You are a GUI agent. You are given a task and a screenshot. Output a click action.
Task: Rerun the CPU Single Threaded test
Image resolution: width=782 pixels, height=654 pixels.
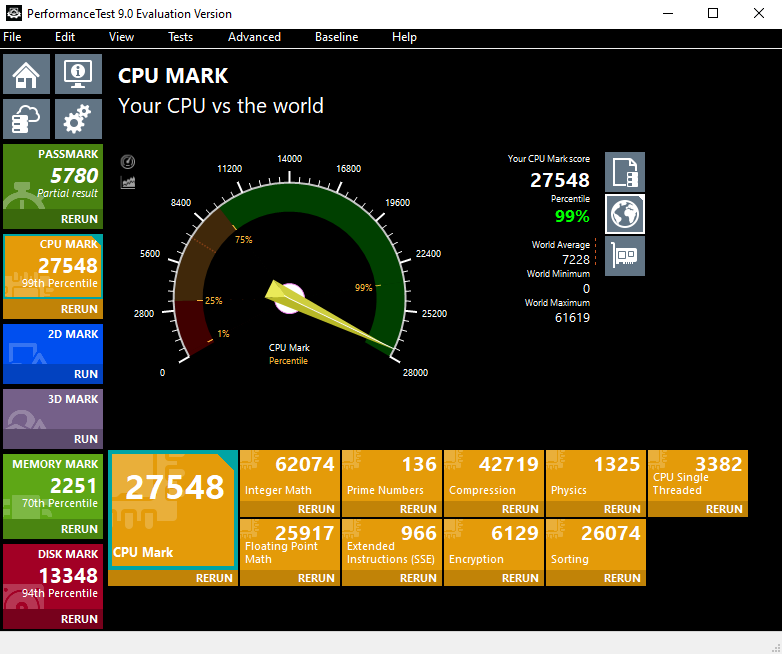[698, 509]
